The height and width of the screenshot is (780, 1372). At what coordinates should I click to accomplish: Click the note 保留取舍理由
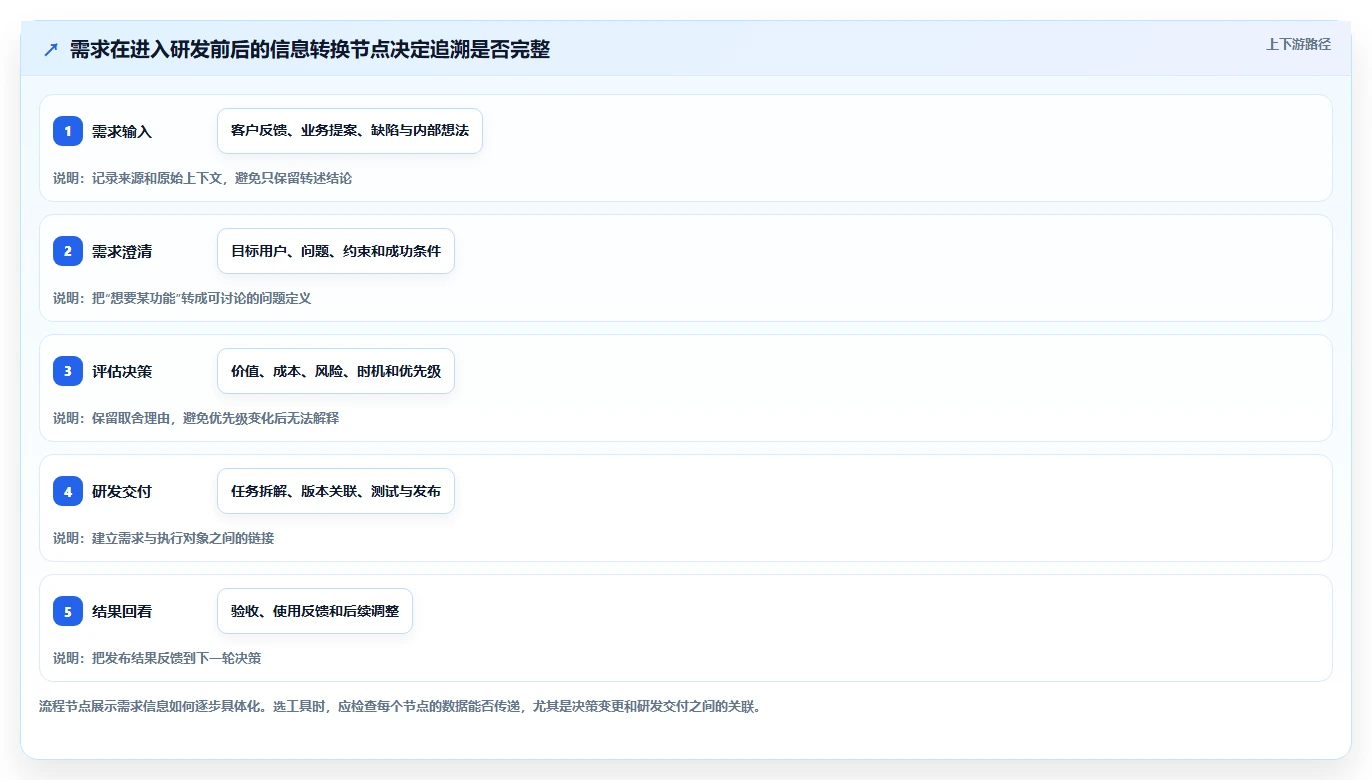196,418
